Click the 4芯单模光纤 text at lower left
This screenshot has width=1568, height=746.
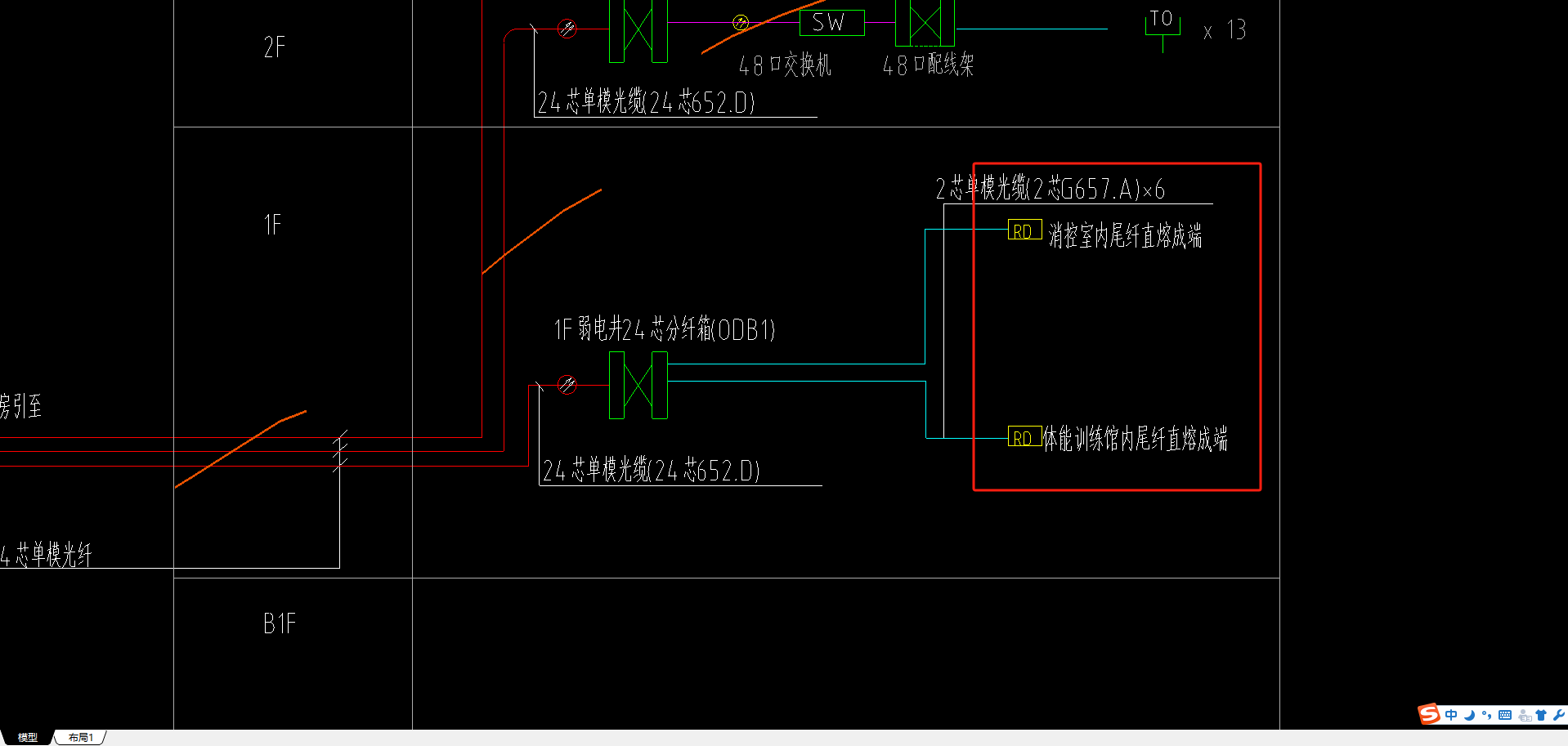pos(46,555)
